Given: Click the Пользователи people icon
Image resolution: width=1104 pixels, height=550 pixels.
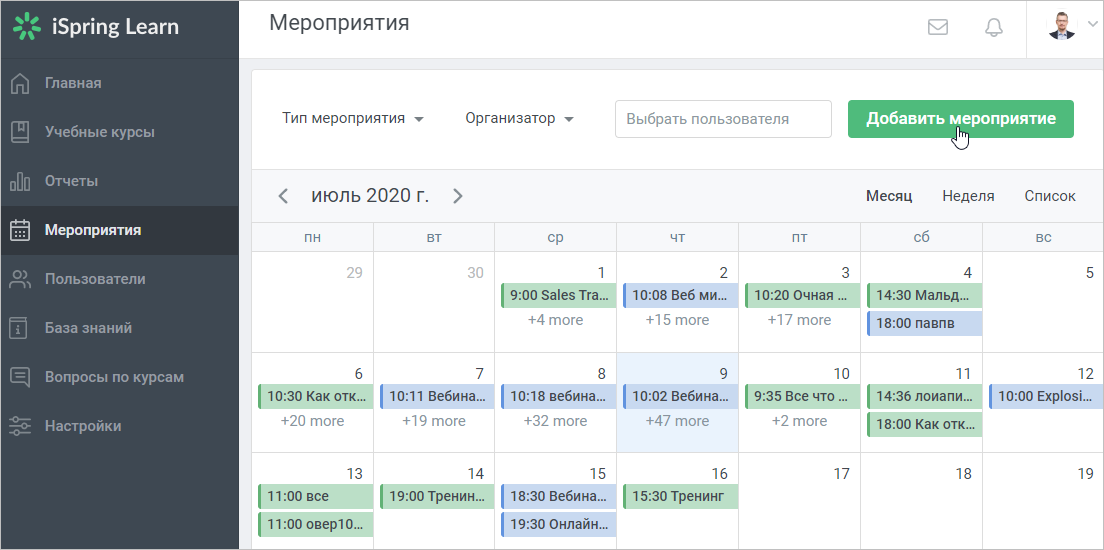Looking at the screenshot, I should 20,279.
